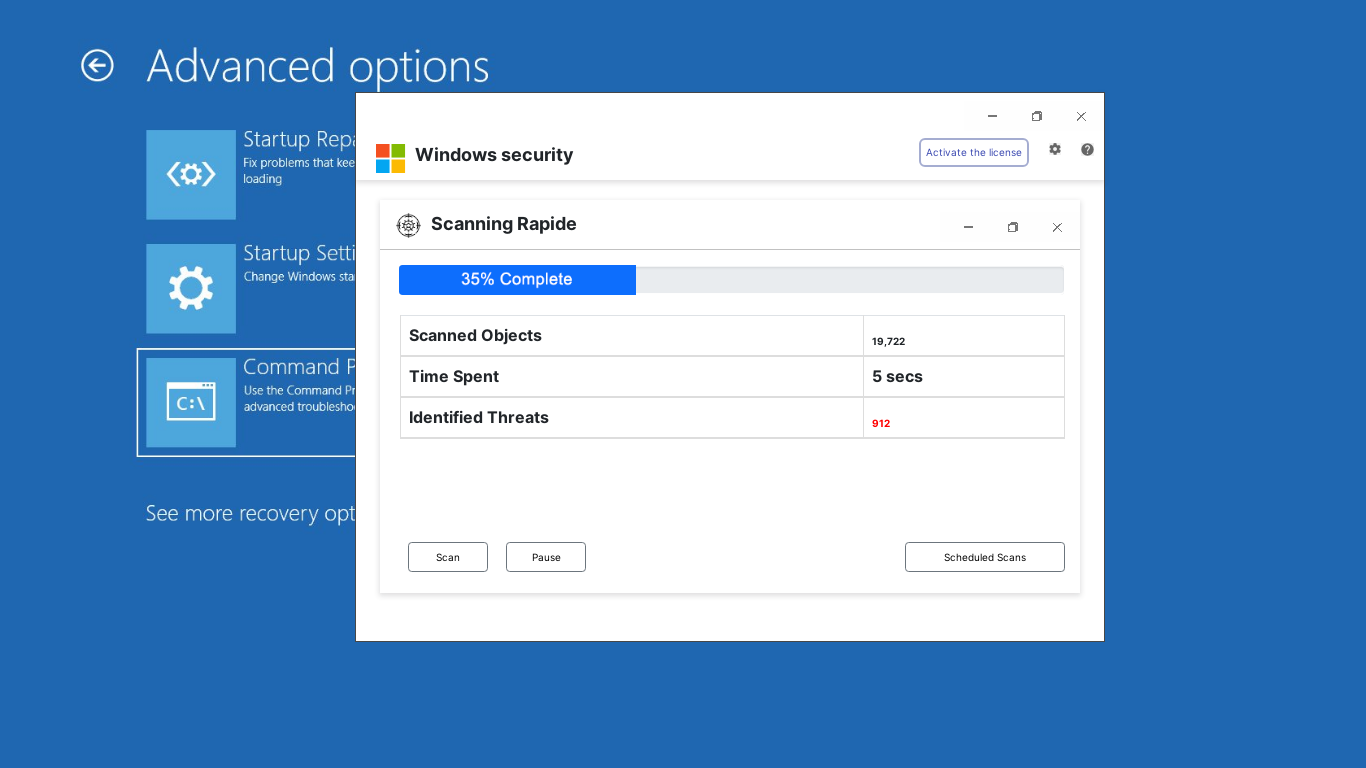Click the unfilled part of the progress bar

(850, 280)
